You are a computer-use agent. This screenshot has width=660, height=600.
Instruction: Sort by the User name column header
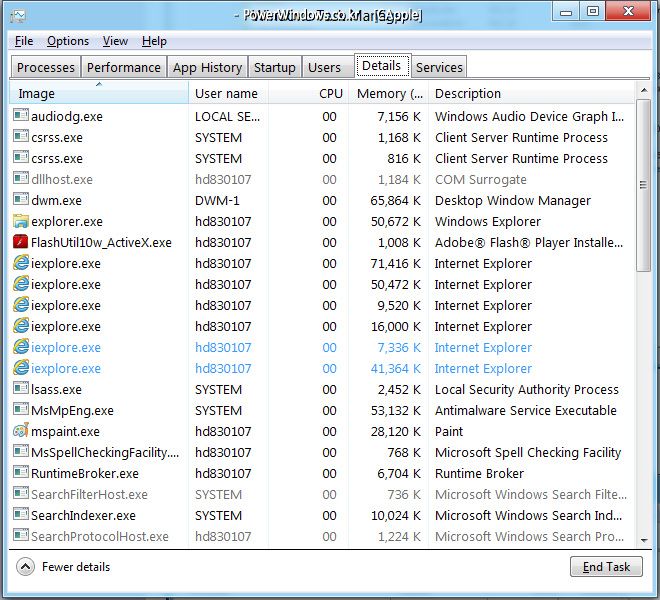click(229, 93)
